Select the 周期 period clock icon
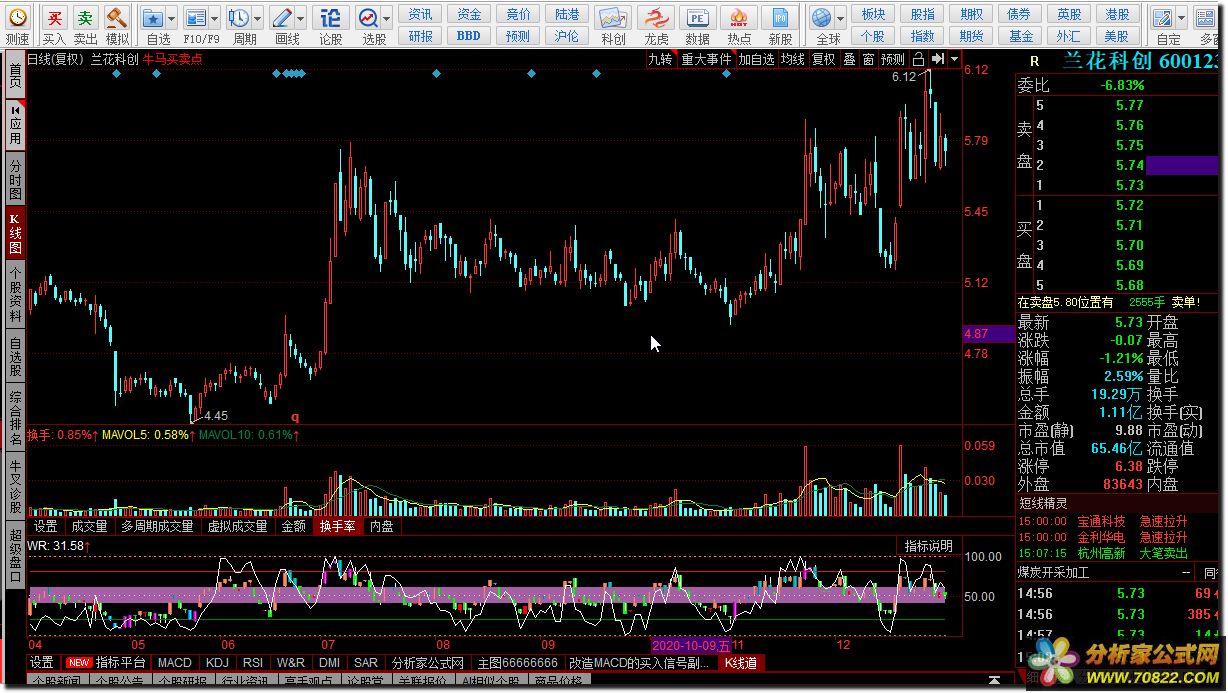 (x=238, y=18)
